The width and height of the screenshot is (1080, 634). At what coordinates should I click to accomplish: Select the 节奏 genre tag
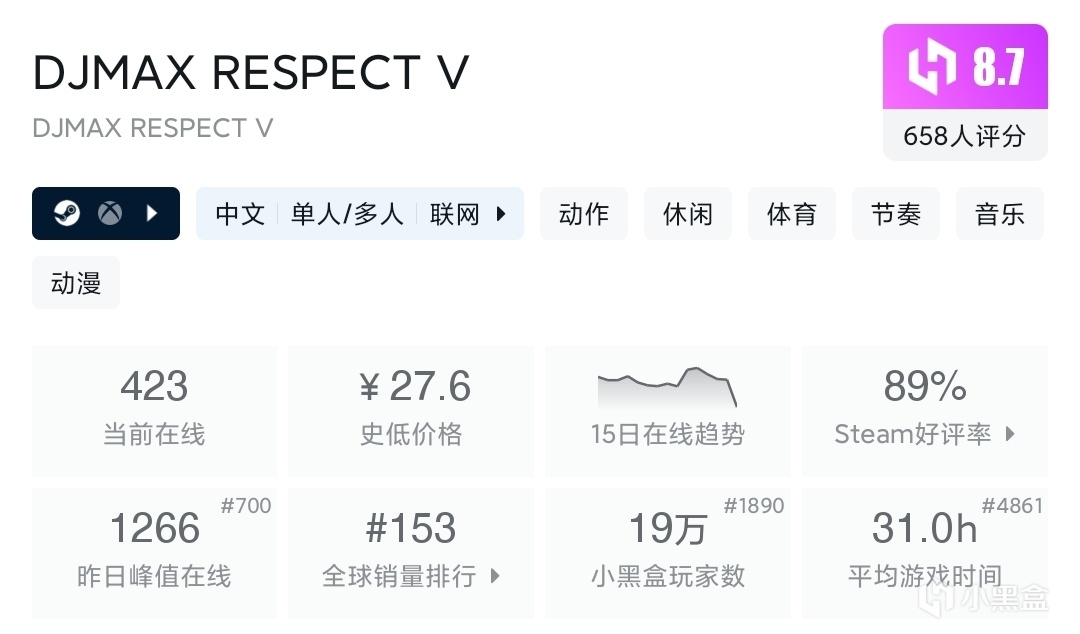896,214
